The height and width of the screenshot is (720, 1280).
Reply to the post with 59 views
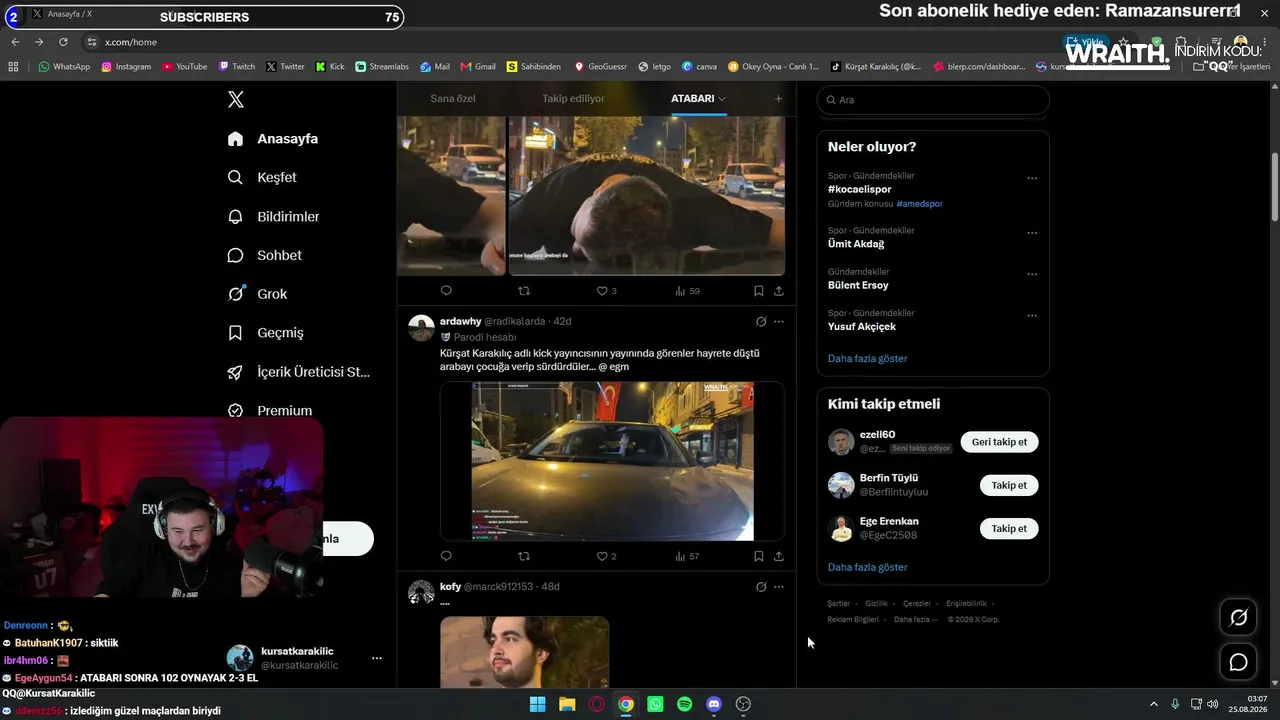coord(446,291)
